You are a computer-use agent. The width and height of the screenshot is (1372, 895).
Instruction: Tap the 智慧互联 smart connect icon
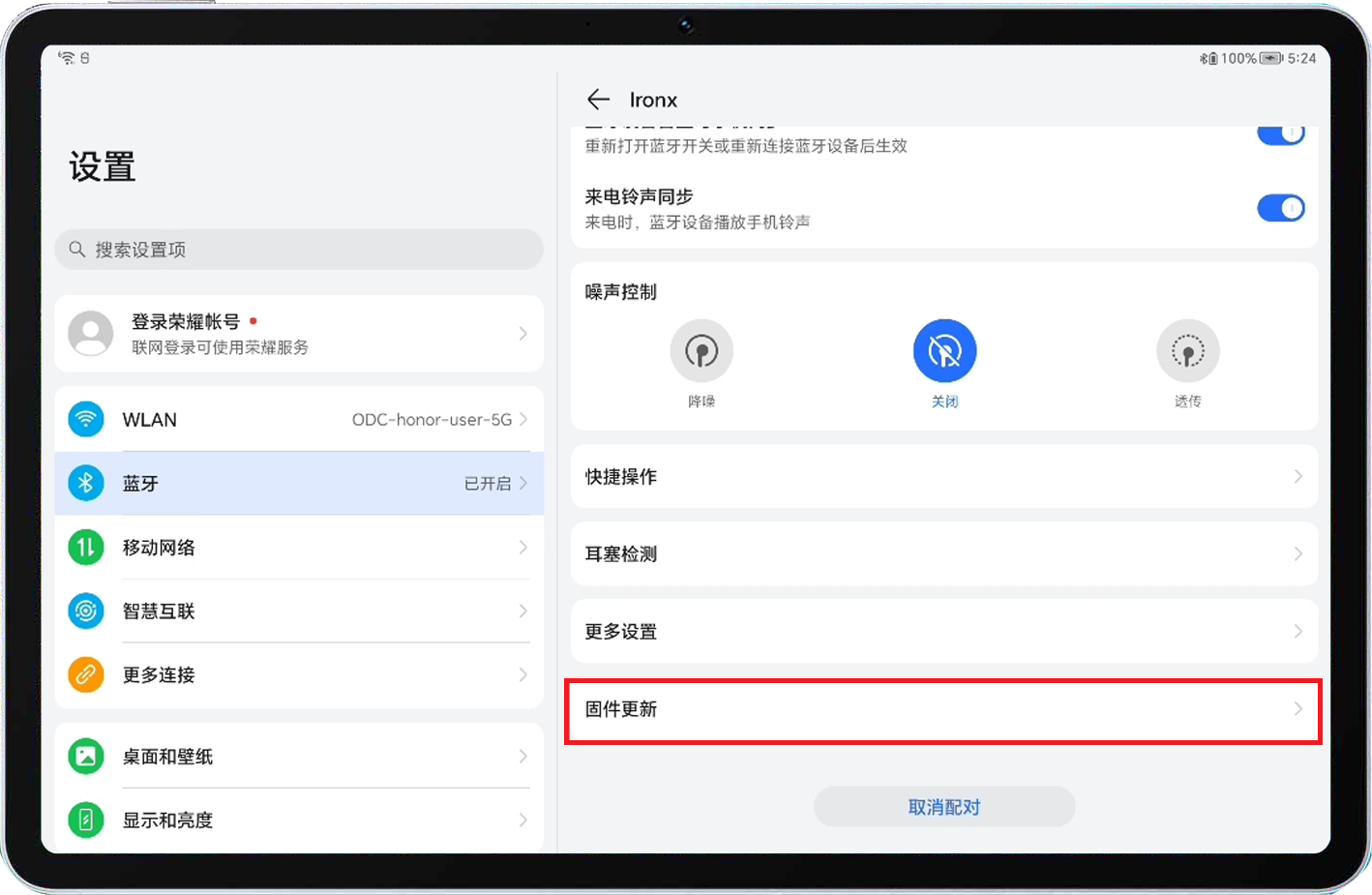point(86,611)
